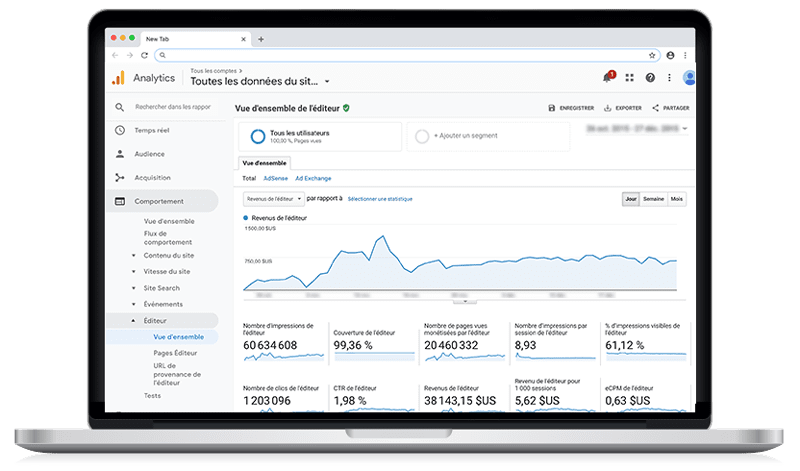Open the Chrome profile icon
The width and height of the screenshot is (800, 471).
pos(670,55)
